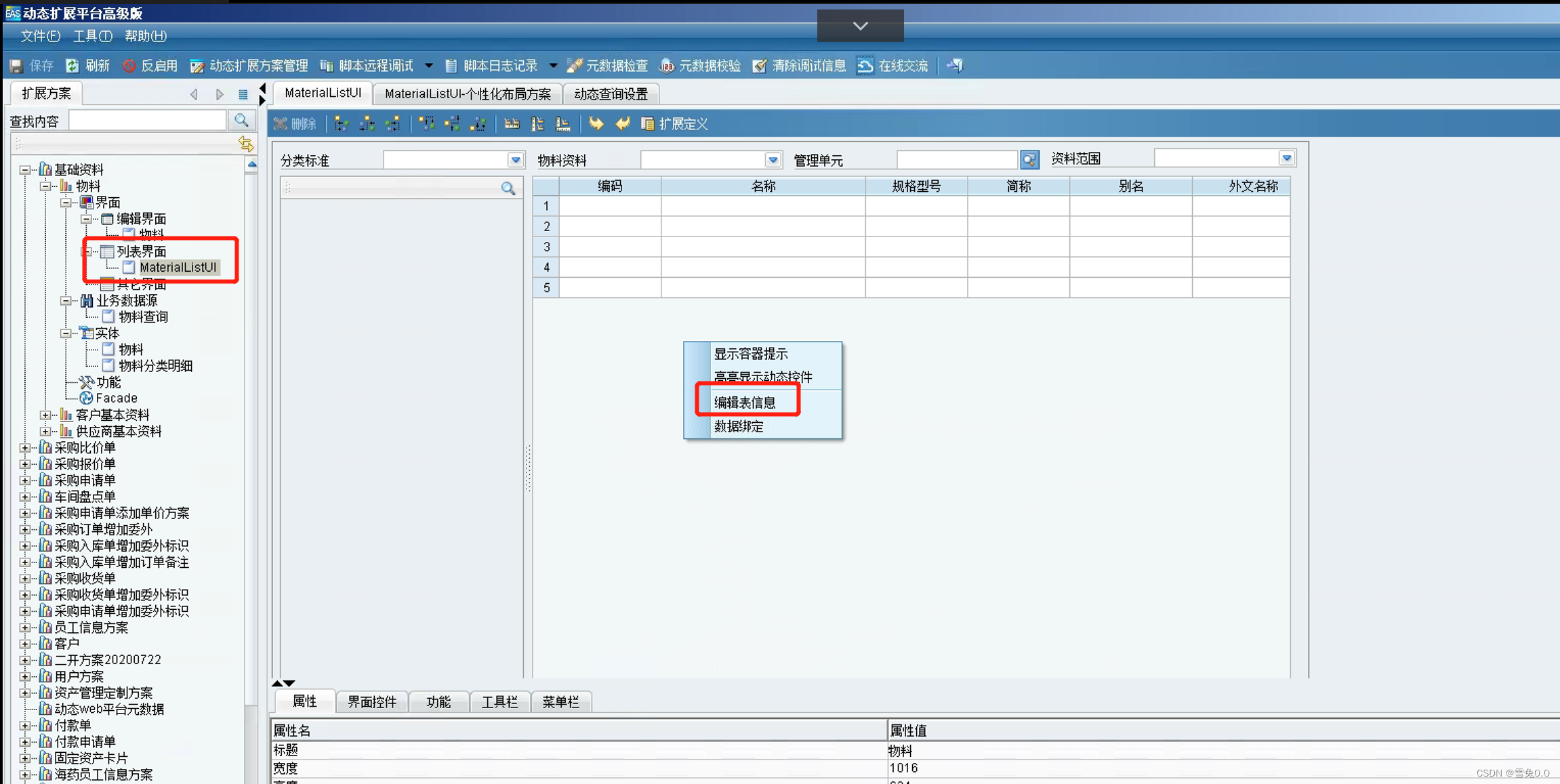Click the top dropdown chevron at window top

click(x=860, y=26)
